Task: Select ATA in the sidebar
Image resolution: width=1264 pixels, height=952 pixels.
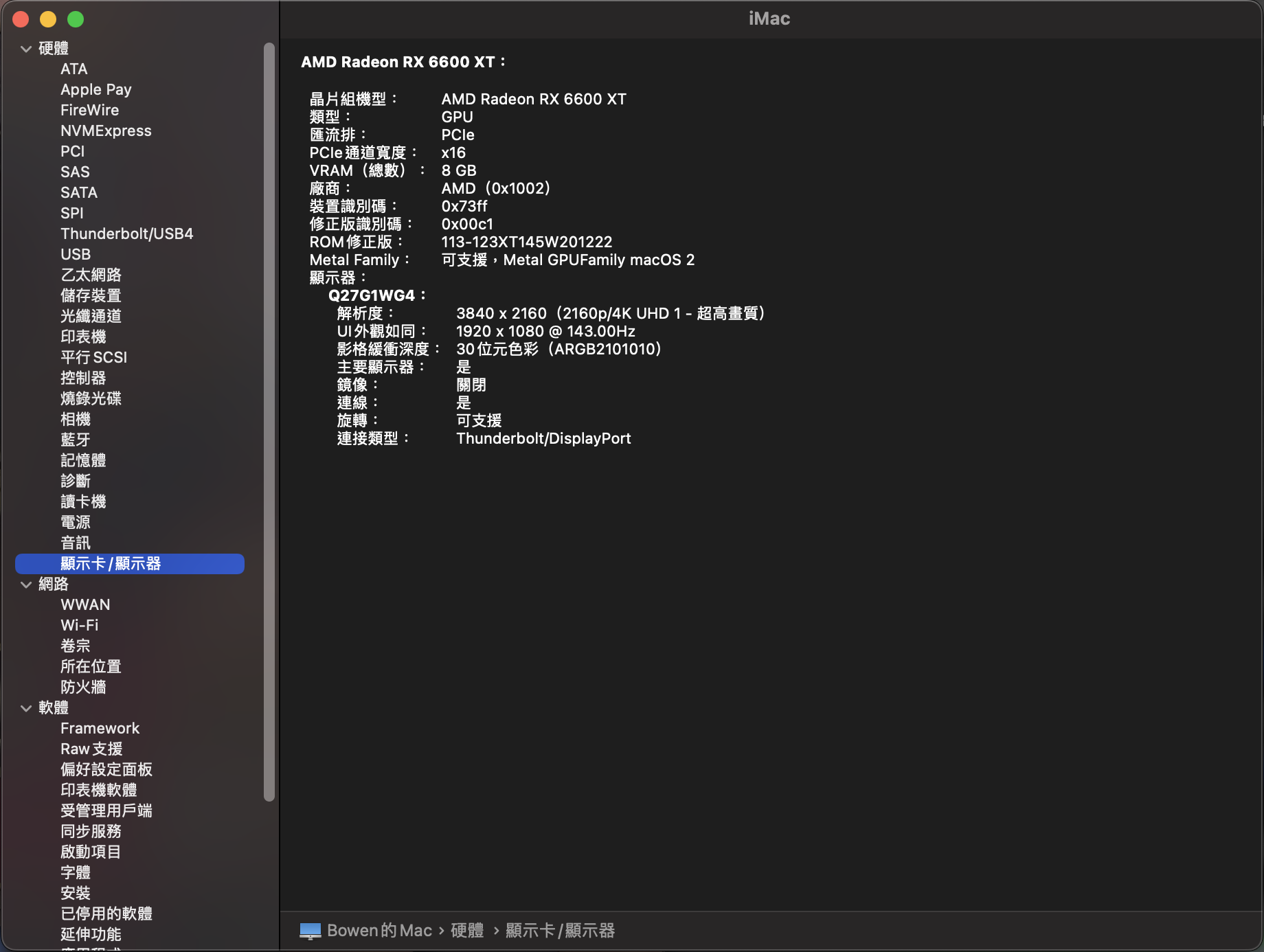Action: (x=74, y=69)
